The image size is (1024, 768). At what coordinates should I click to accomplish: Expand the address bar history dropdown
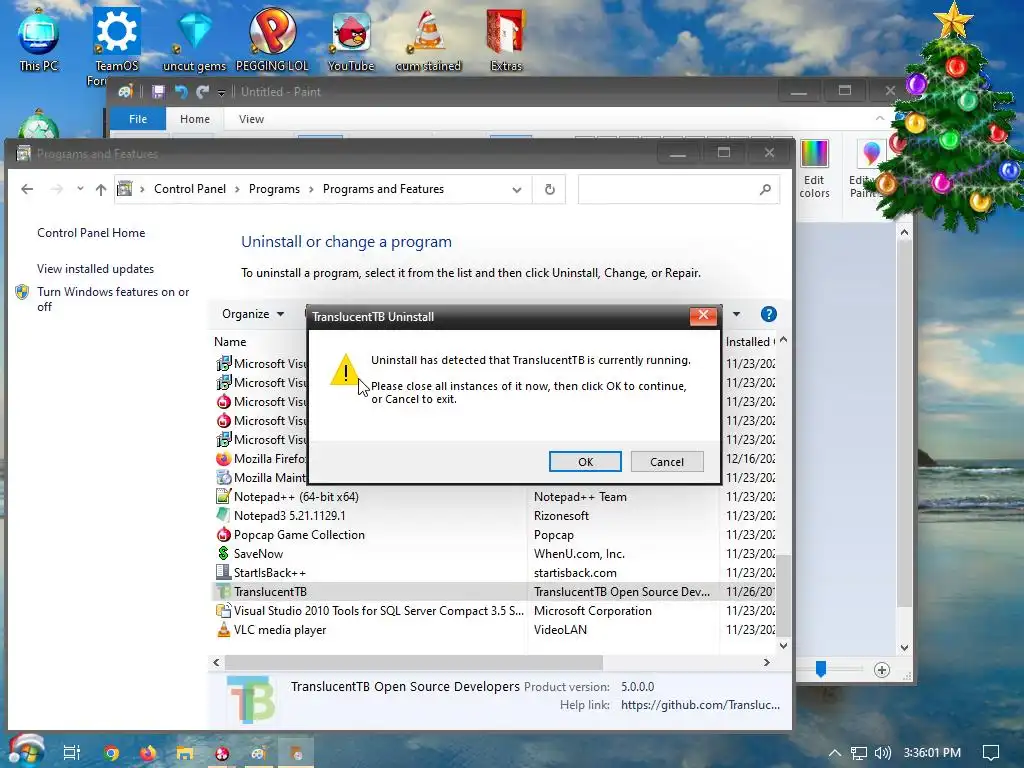[517, 190]
